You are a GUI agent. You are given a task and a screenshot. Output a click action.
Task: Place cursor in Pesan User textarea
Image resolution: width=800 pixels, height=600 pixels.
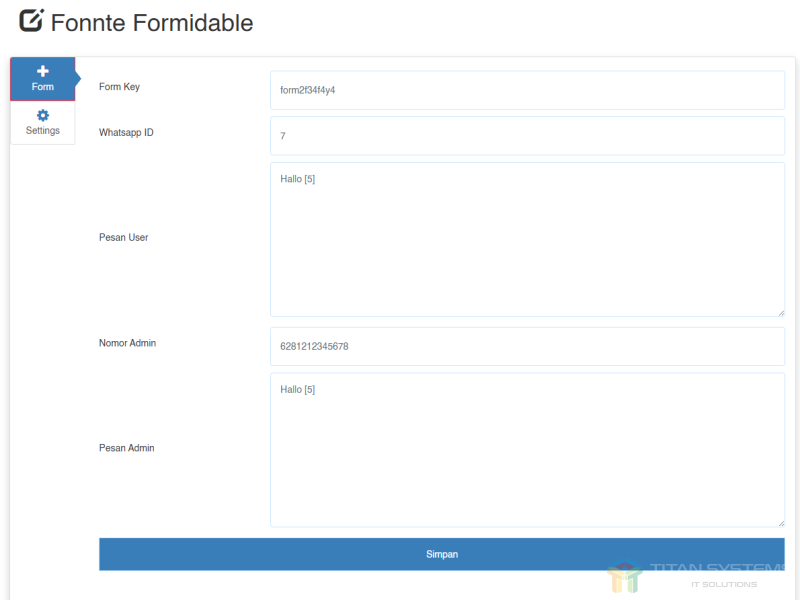[x=527, y=240]
